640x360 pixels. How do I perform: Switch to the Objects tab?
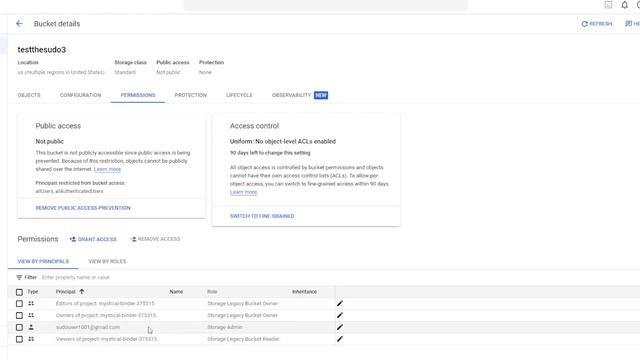[x=29, y=95]
